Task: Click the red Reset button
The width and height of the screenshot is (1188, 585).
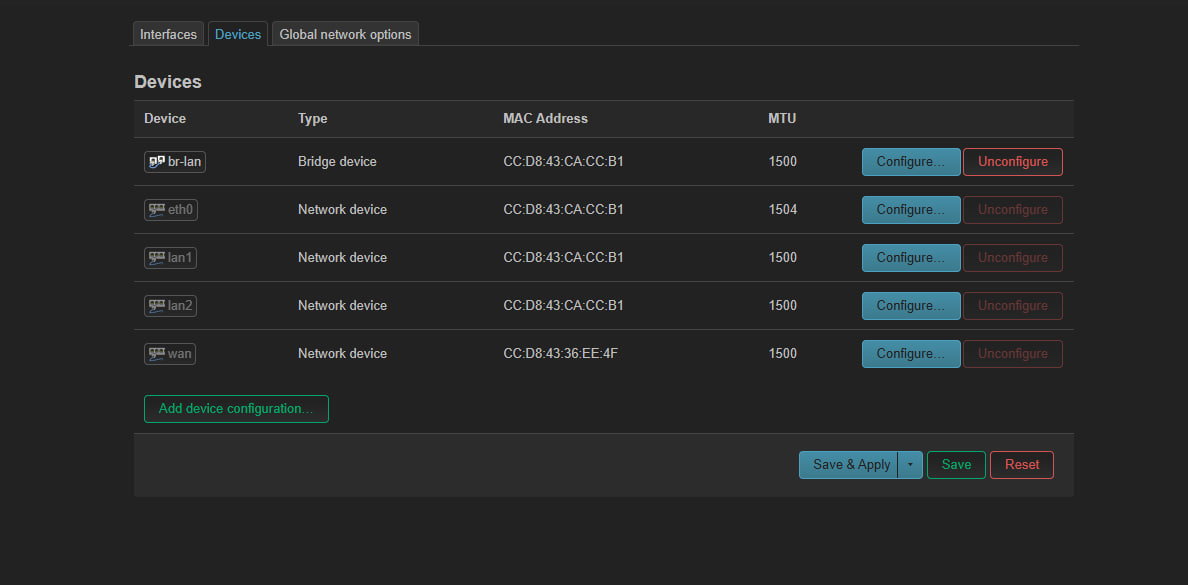Action: (1021, 465)
